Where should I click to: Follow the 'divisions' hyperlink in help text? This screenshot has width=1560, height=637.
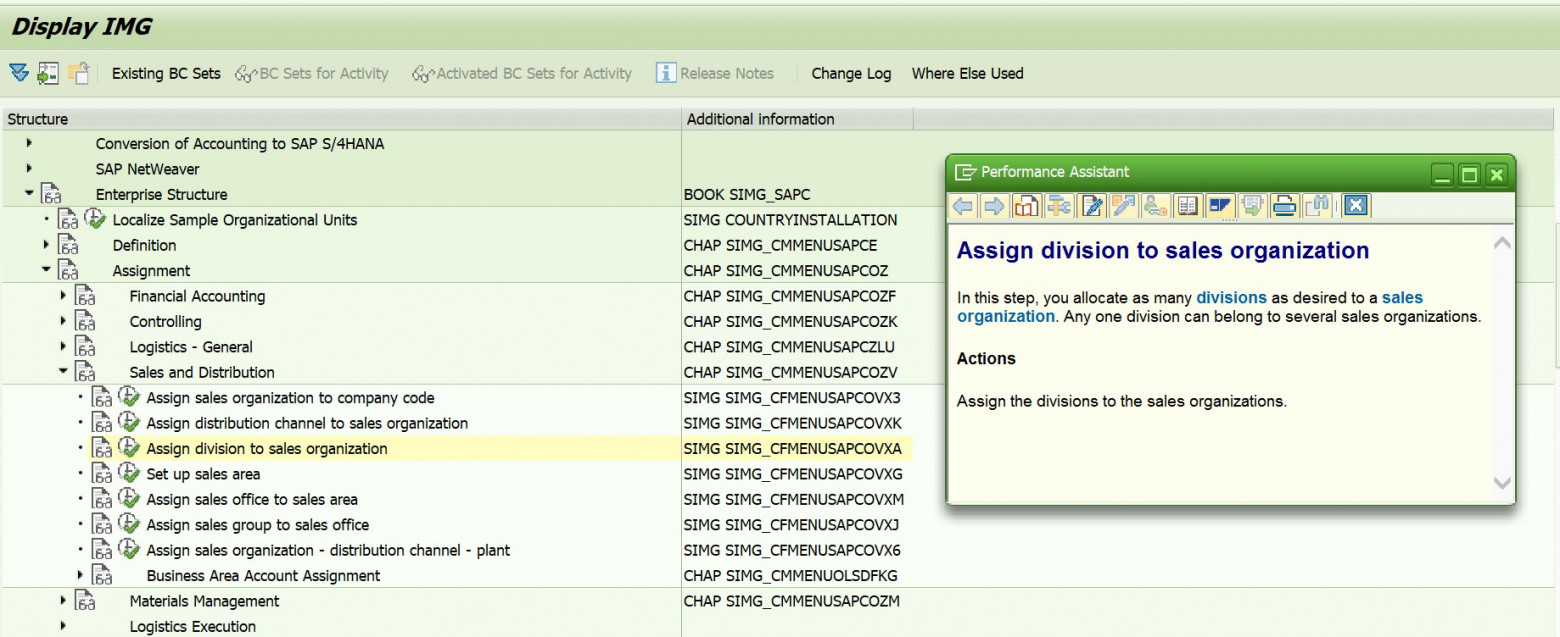click(1231, 298)
